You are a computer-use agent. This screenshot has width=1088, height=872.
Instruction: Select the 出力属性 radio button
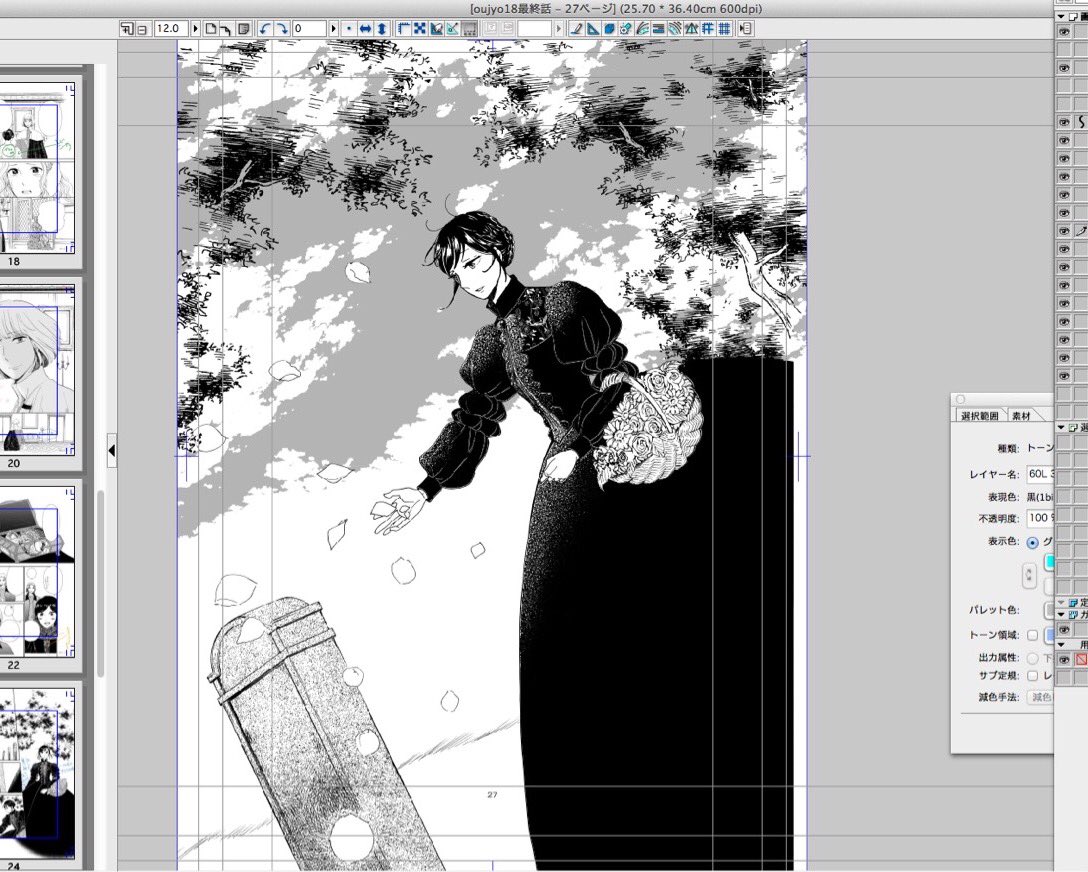click(1032, 658)
